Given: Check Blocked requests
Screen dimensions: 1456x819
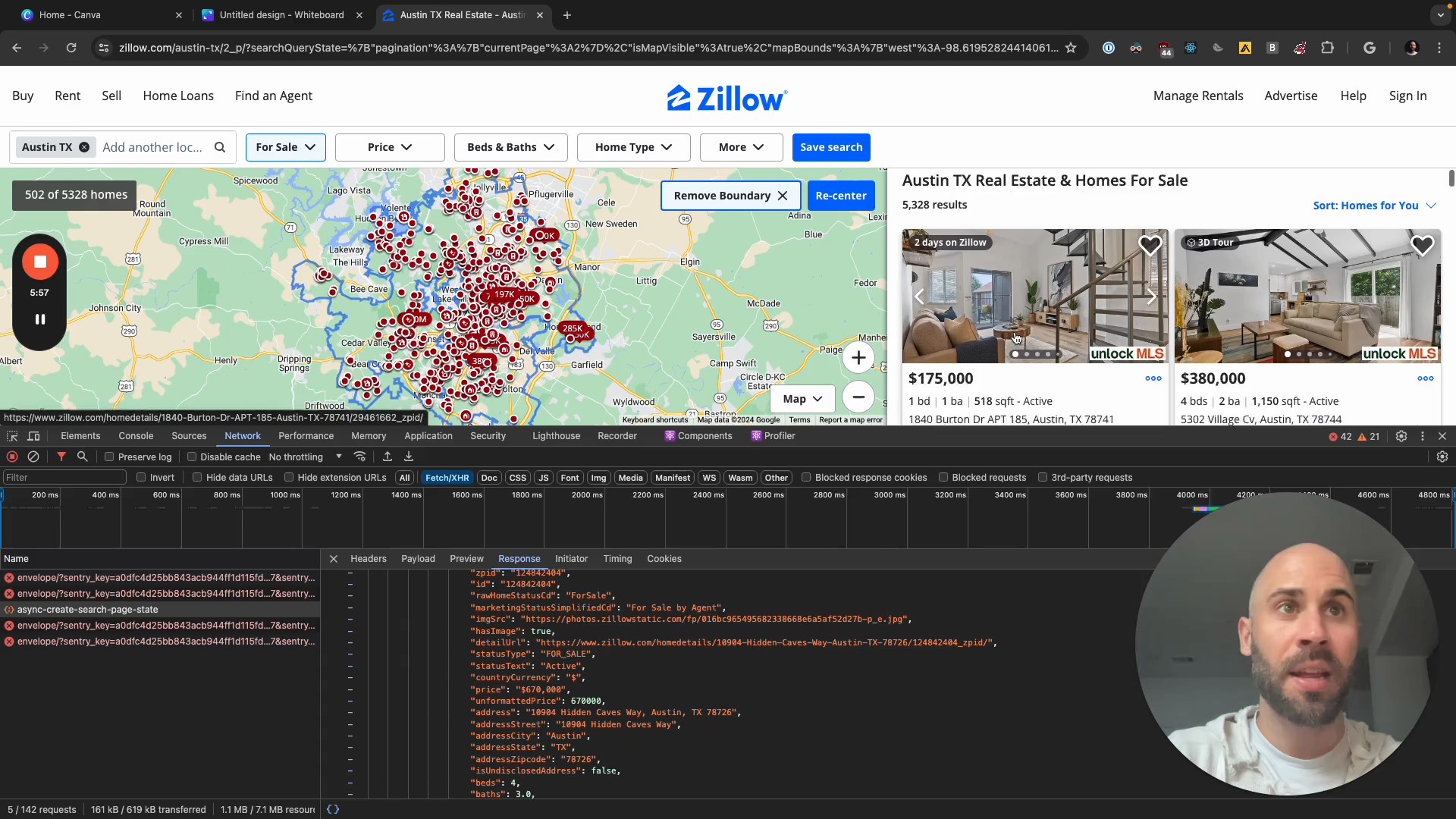Looking at the screenshot, I should click(943, 478).
